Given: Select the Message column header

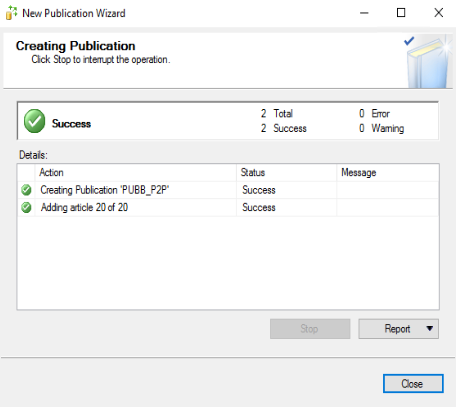Looking at the screenshot, I should click(x=388, y=172).
